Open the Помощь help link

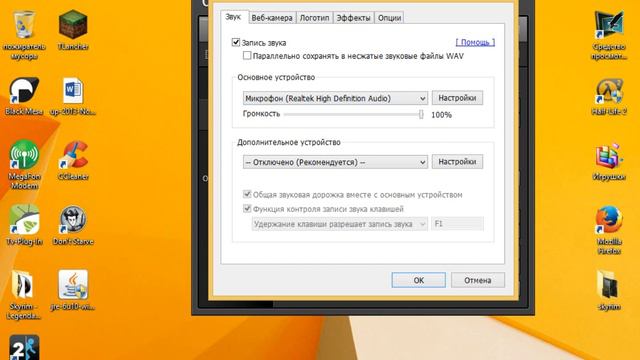coord(475,42)
